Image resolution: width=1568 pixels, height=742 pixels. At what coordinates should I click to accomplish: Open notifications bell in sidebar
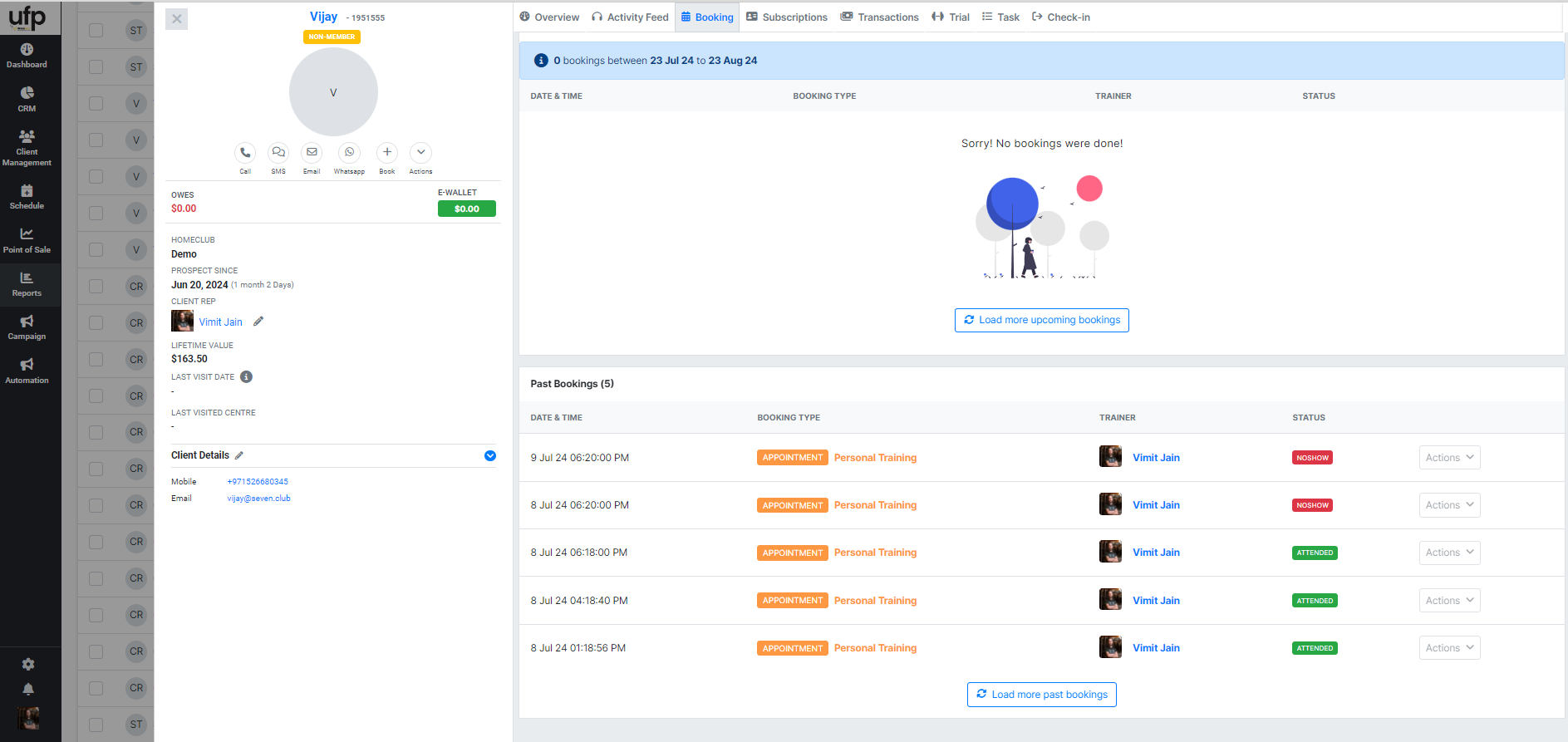click(x=28, y=689)
